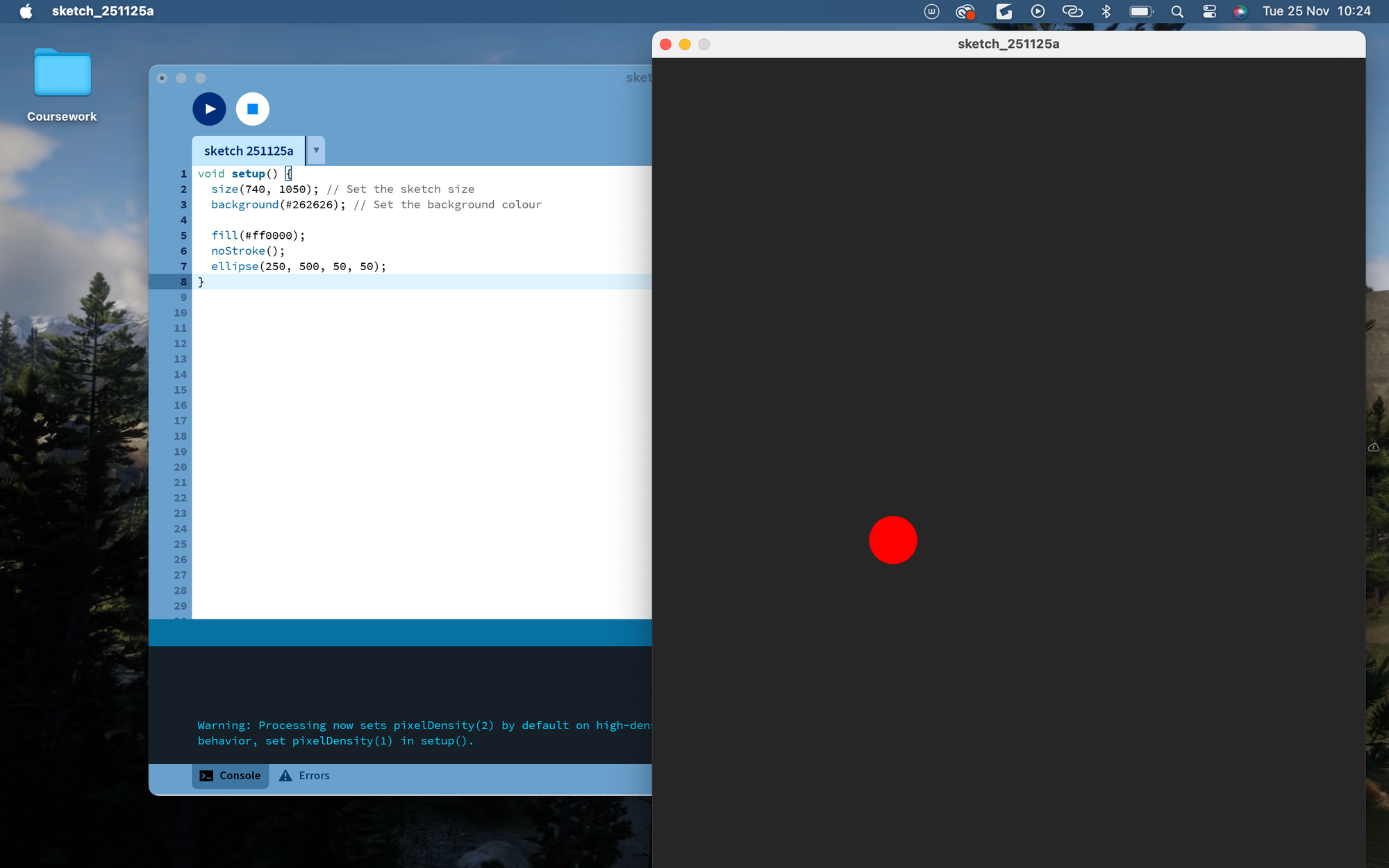Viewport: 1389px width, 868px height.
Task: Open the sketch tab dropdown arrow
Action: [x=316, y=151]
